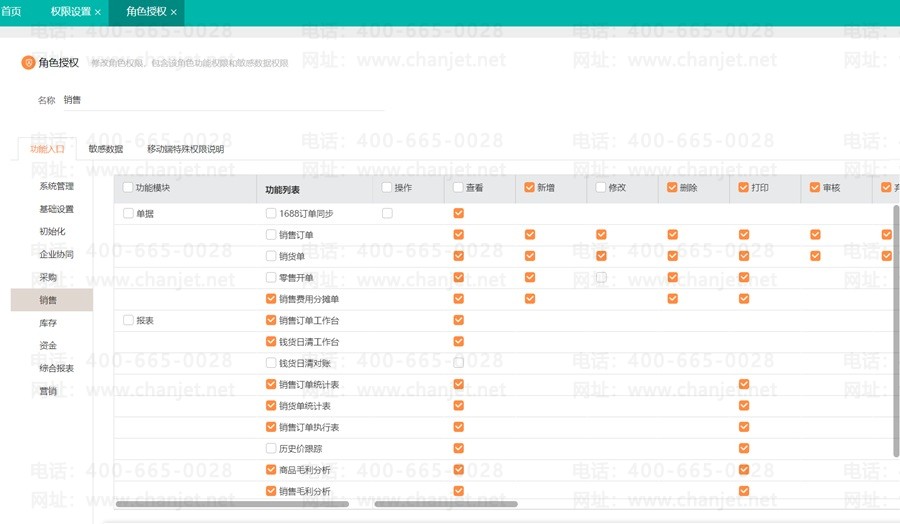This screenshot has width=900, height=524.
Task: Check the 历史价跟踪 function checkbox
Action: (x=271, y=448)
